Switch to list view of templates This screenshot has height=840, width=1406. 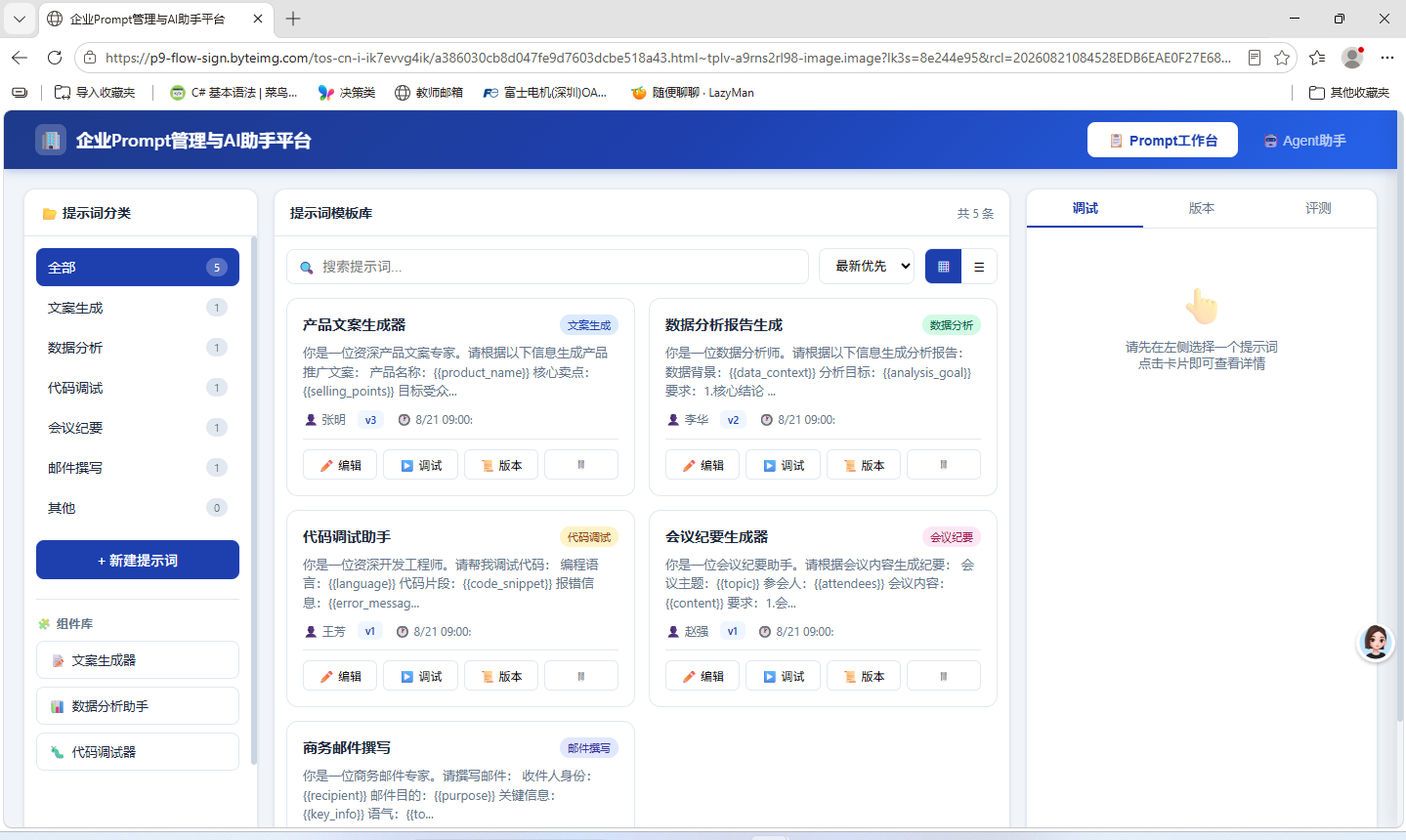pyautogui.click(x=979, y=267)
